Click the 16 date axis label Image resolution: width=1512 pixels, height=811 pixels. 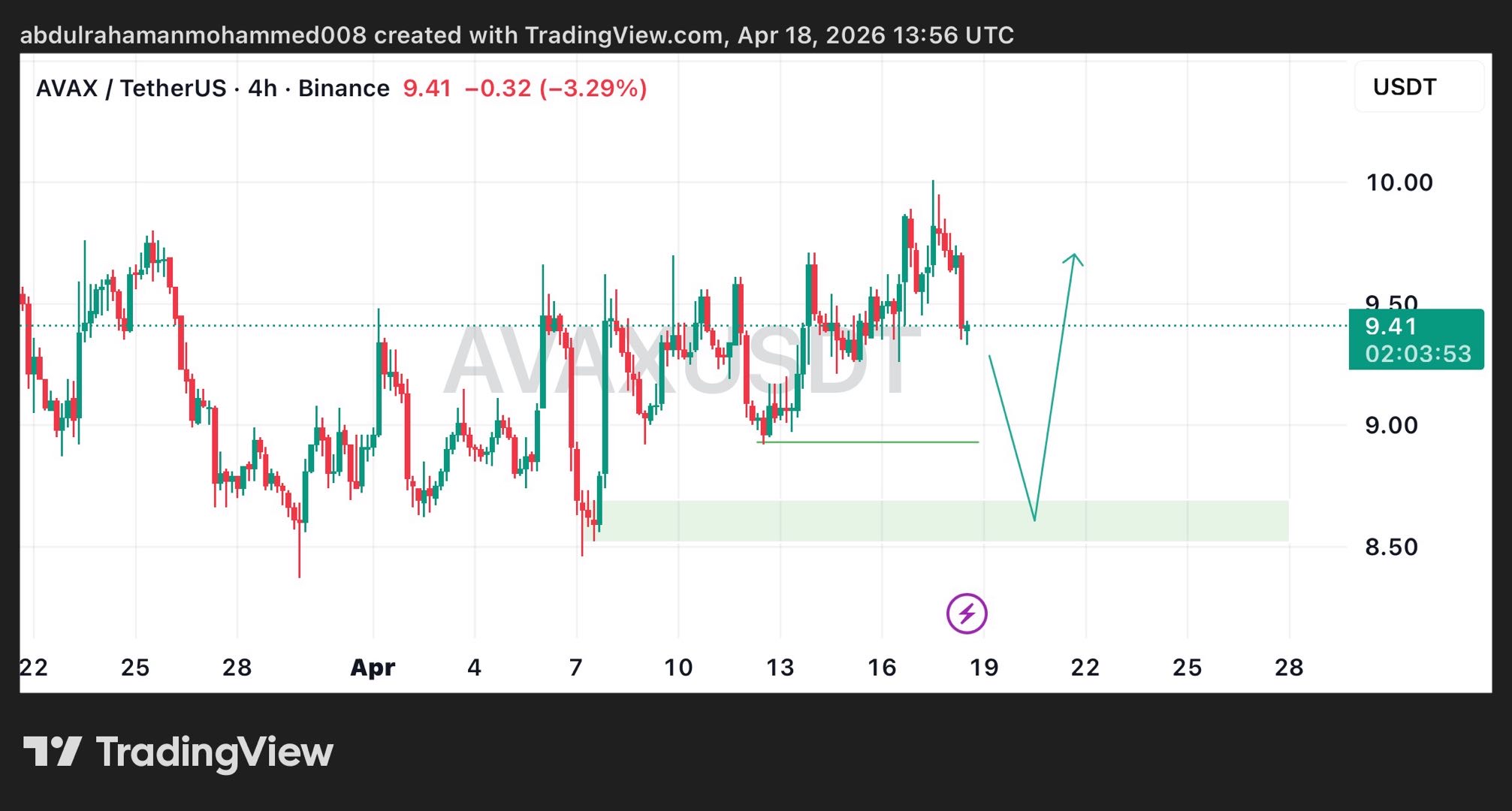pyautogui.click(x=882, y=668)
